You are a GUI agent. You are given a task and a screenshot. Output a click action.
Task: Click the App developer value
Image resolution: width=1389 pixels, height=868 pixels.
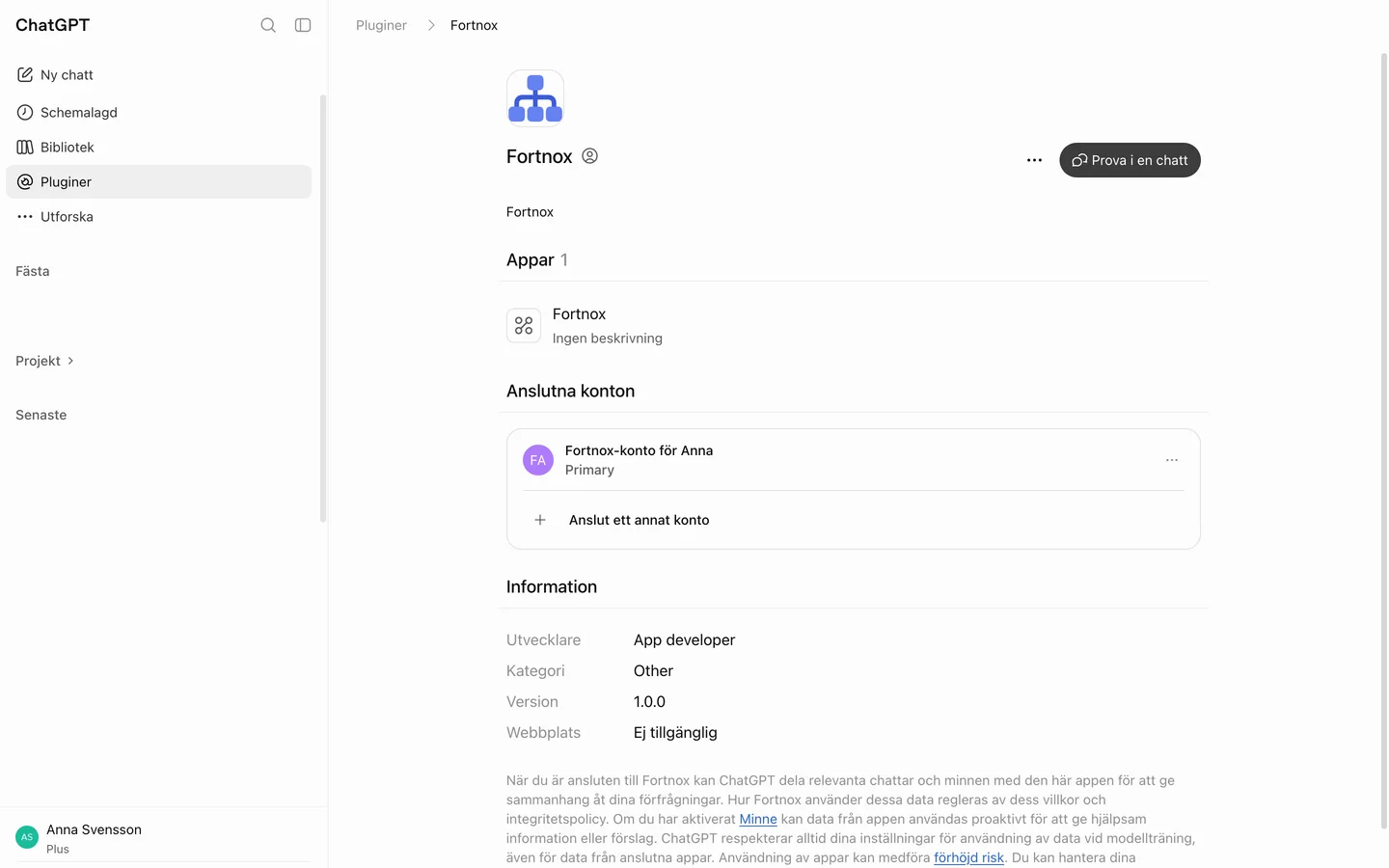coord(684,640)
